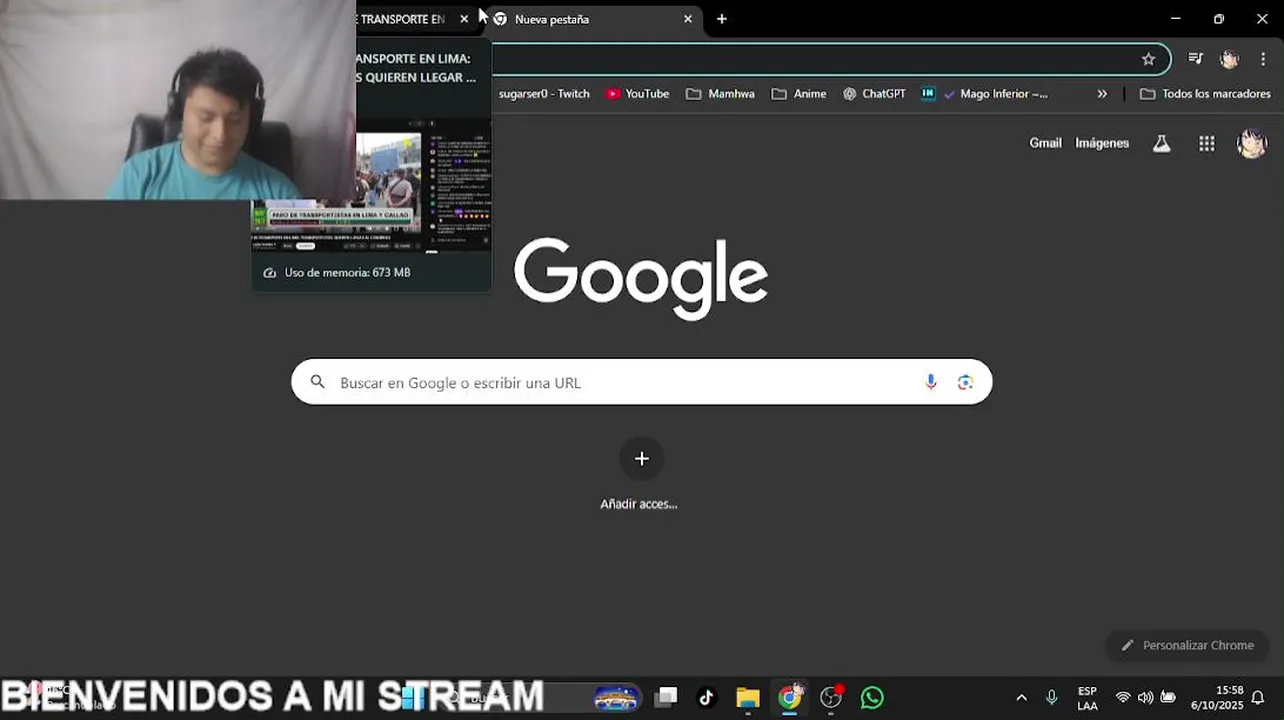Image resolution: width=1284 pixels, height=720 pixels.
Task: Open the YouTube bookmark
Action: coord(637,94)
